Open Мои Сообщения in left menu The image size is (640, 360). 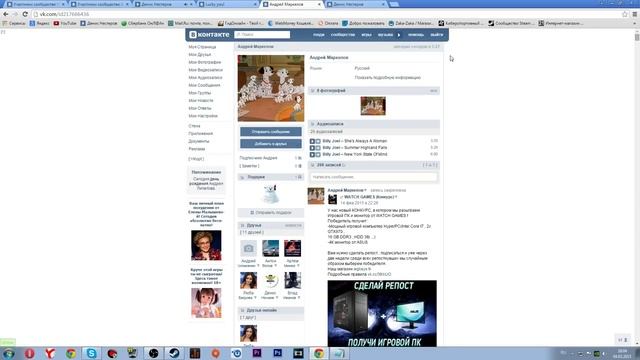[x=204, y=85]
